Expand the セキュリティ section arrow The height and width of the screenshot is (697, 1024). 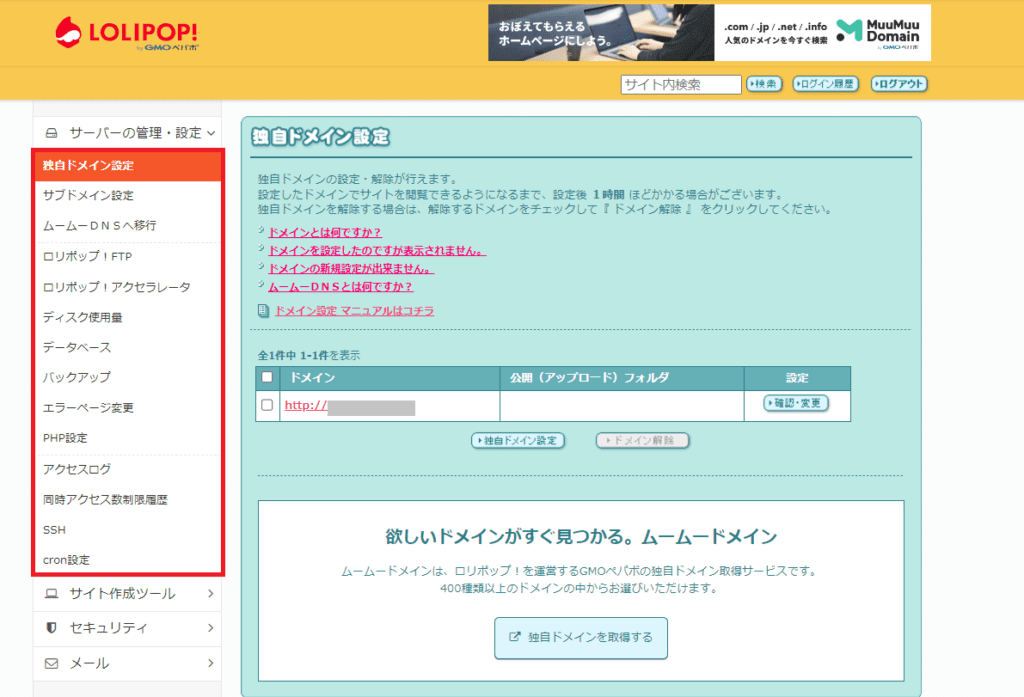tap(210, 628)
